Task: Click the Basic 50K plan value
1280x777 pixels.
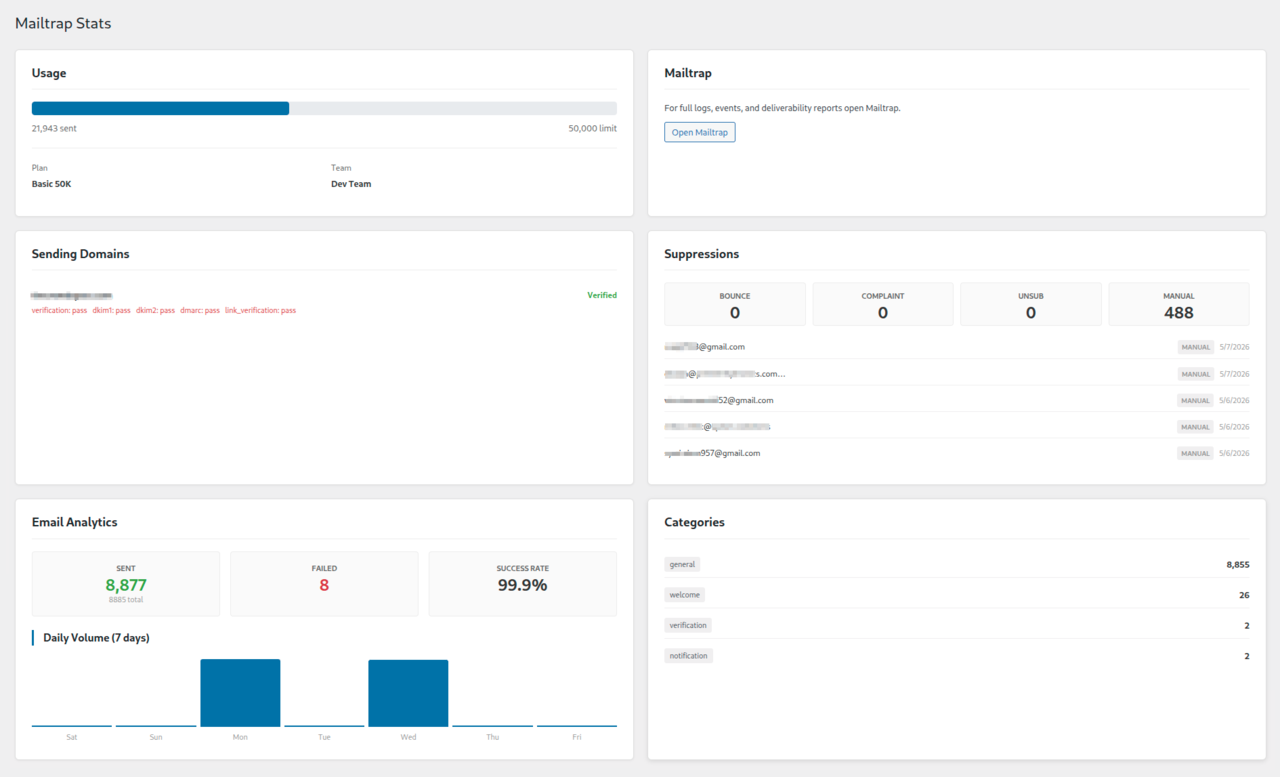Action: click(51, 184)
